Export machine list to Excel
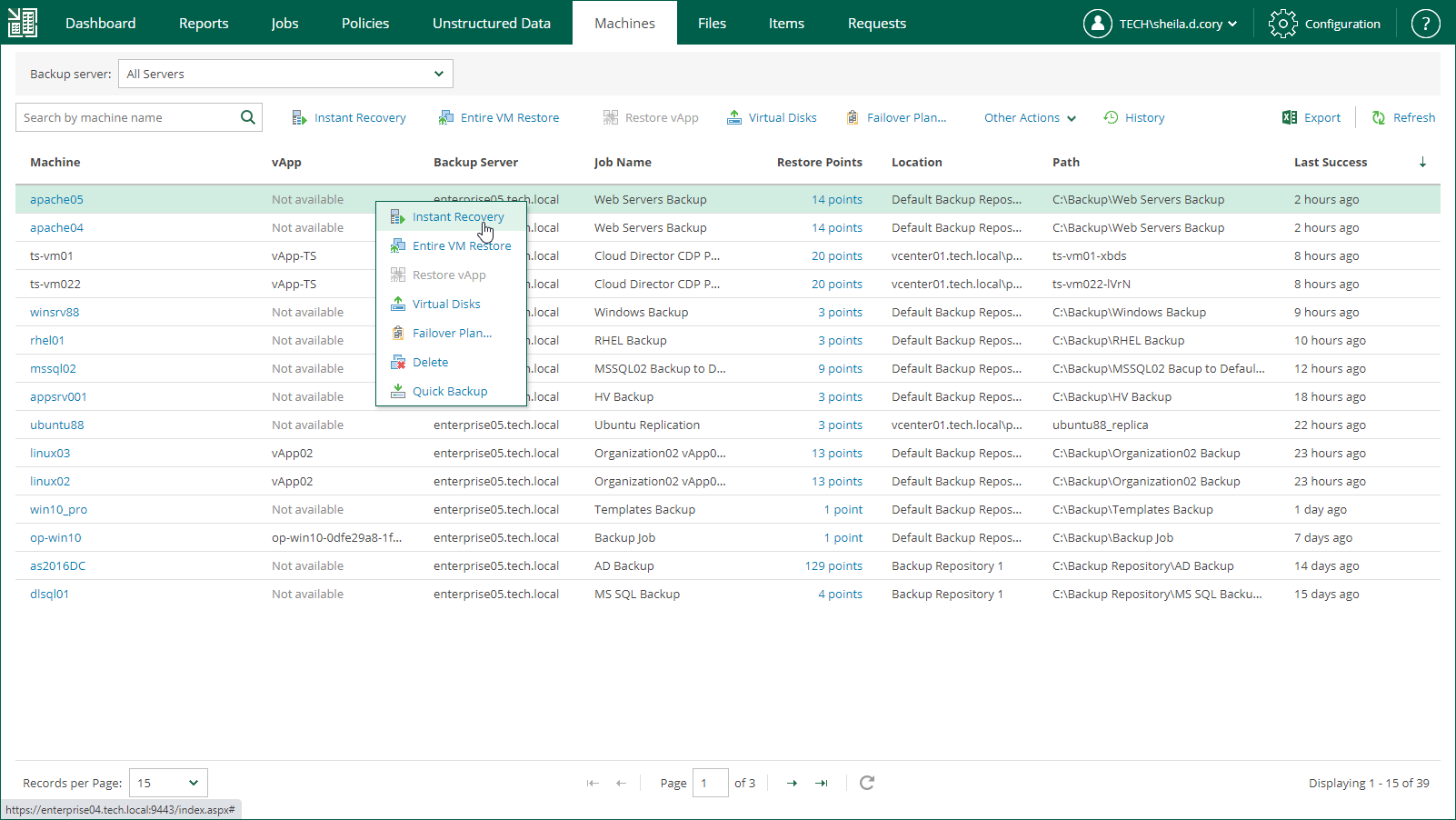This screenshot has width=1456, height=820. click(x=1311, y=117)
